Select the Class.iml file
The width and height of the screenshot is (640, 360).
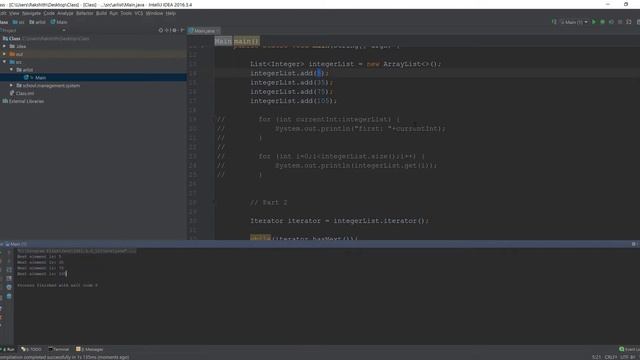pos(24,93)
